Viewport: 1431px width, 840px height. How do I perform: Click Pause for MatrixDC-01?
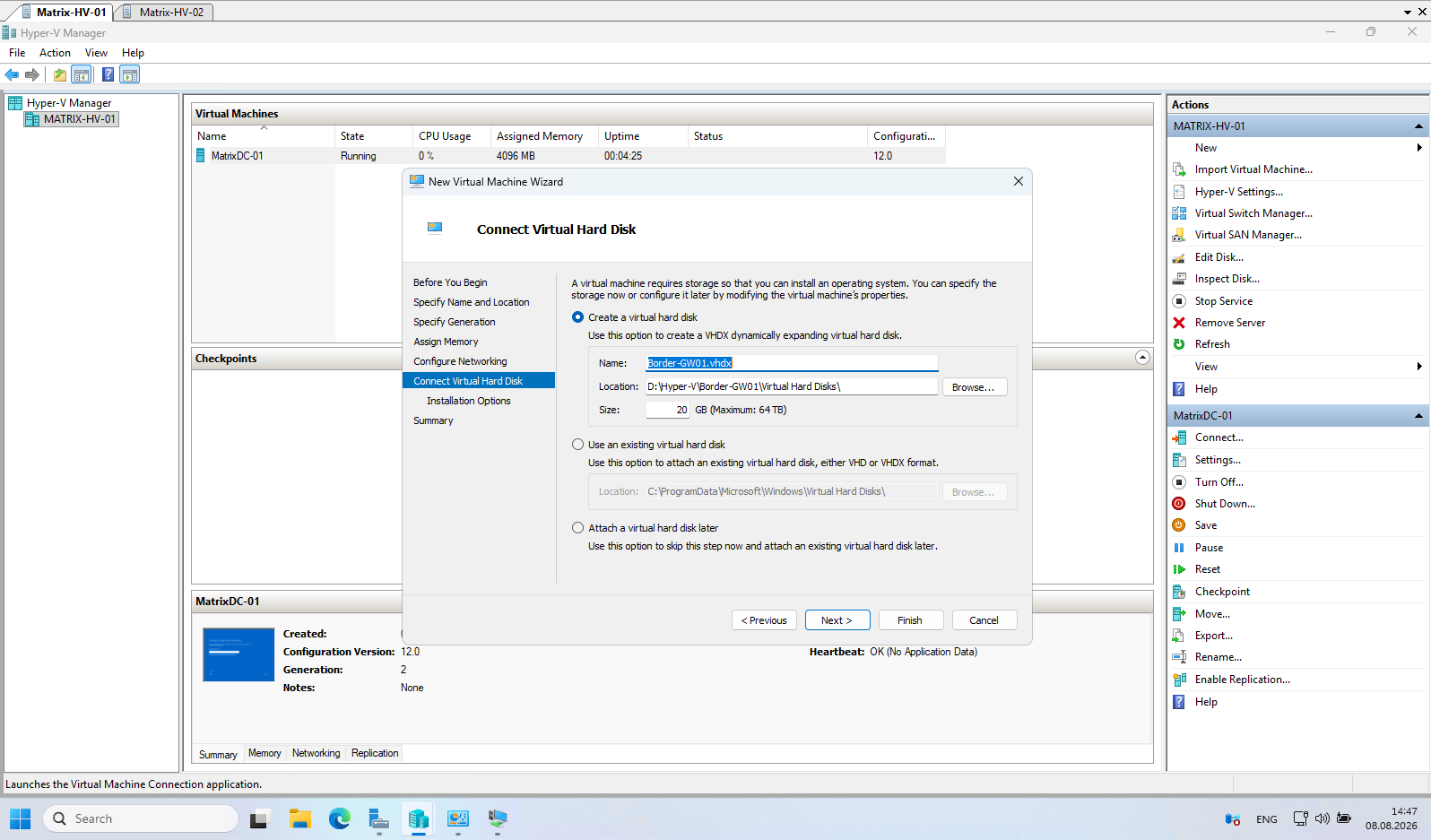point(1209,548)
